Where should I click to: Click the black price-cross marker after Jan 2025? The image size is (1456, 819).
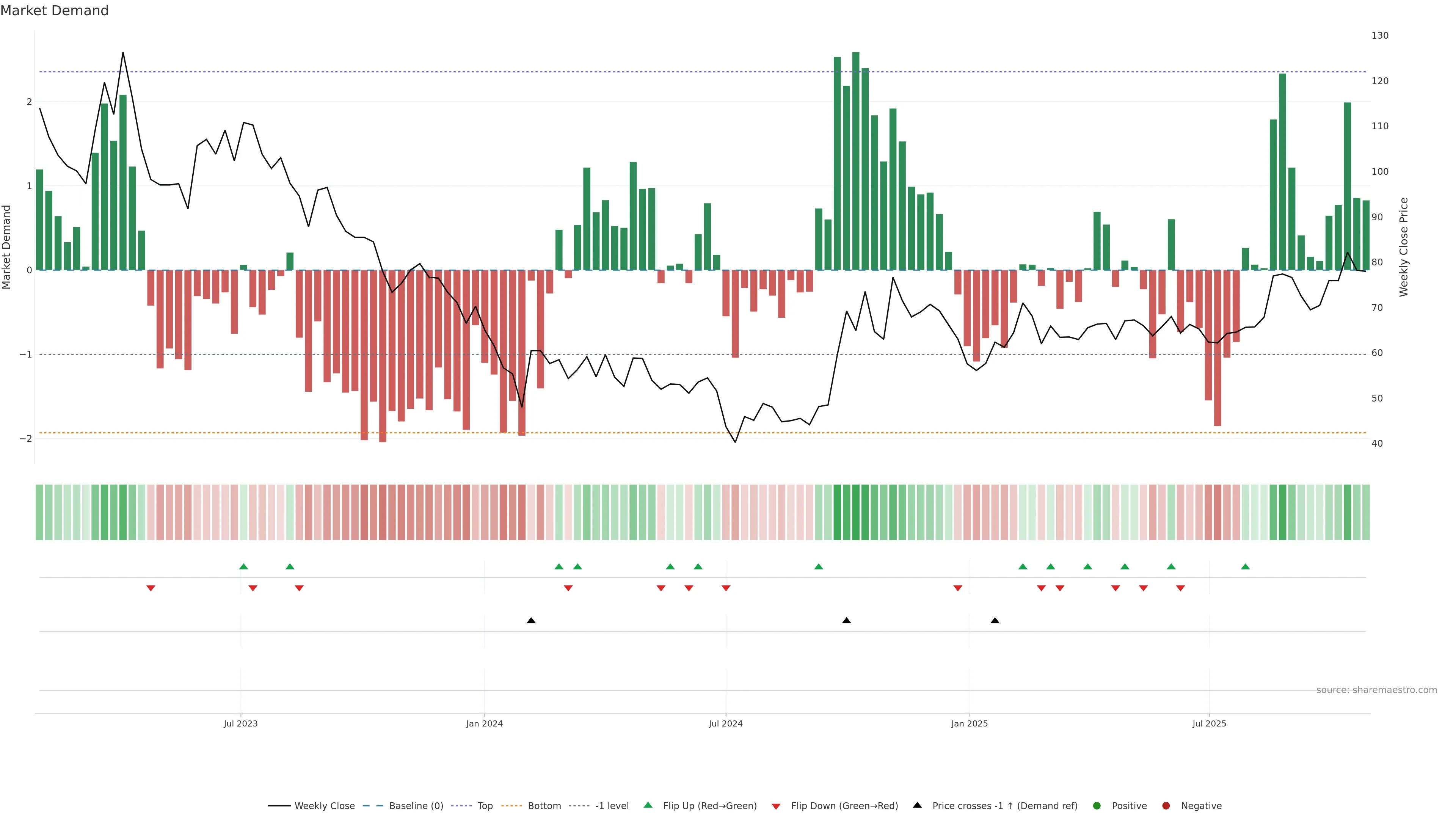pyautogui.click(x=995, y=621)
